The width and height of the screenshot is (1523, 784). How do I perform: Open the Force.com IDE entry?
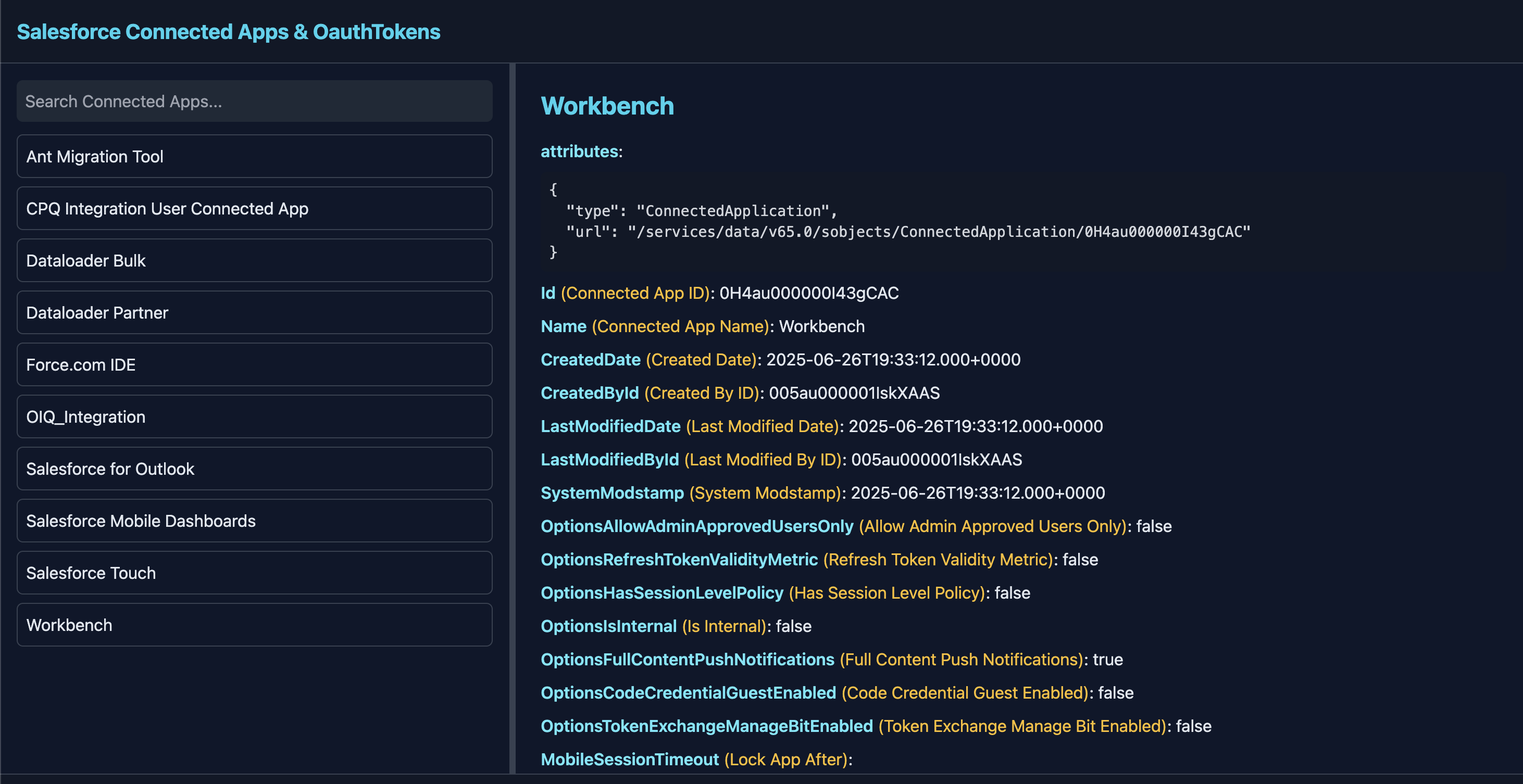254,364
